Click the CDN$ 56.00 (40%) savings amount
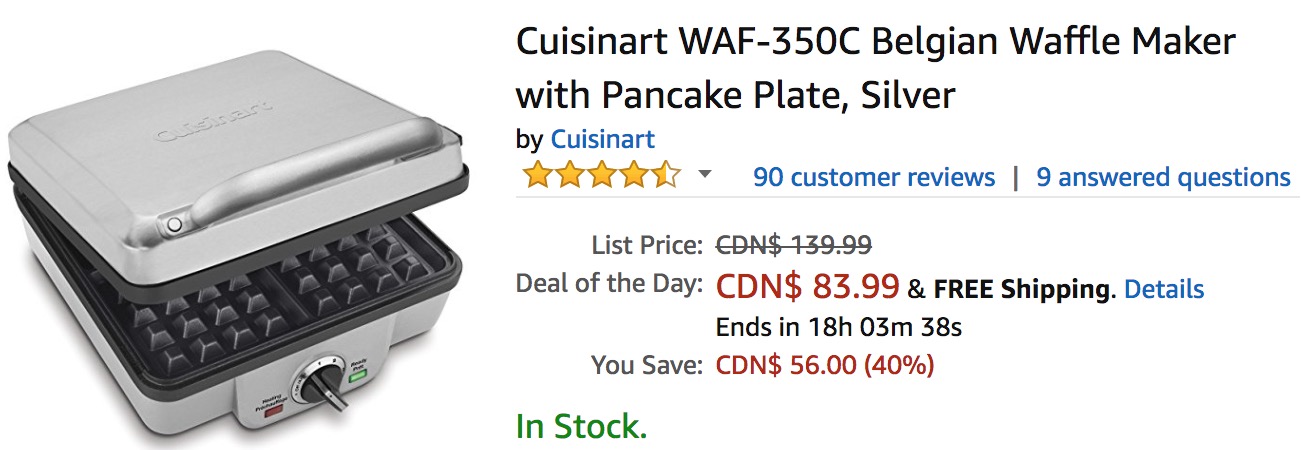Screen dimensions: 1302x450 (x=824, y=365)
